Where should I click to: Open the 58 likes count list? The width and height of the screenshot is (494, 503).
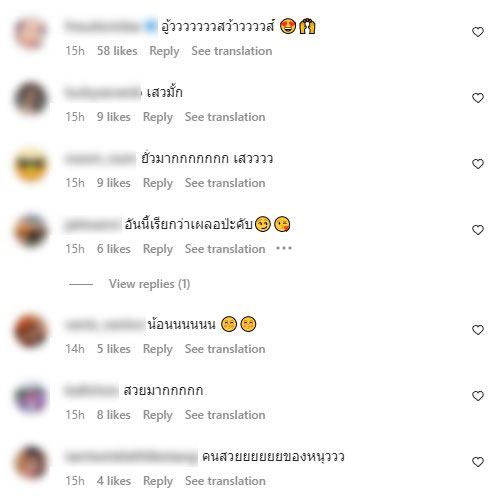[x=117, y=51]
